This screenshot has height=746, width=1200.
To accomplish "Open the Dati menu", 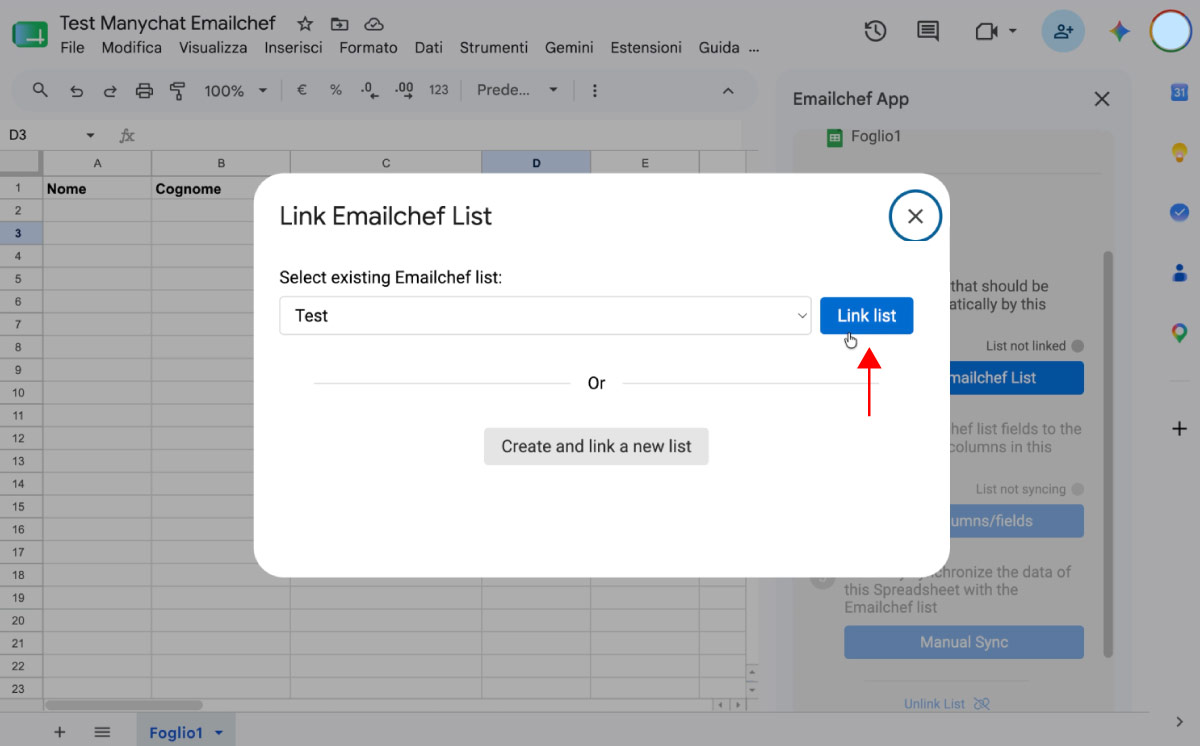I will pos(428,47).
